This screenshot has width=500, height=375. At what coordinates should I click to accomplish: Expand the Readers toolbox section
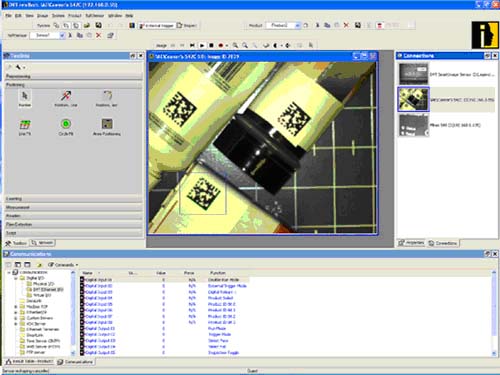74,216
